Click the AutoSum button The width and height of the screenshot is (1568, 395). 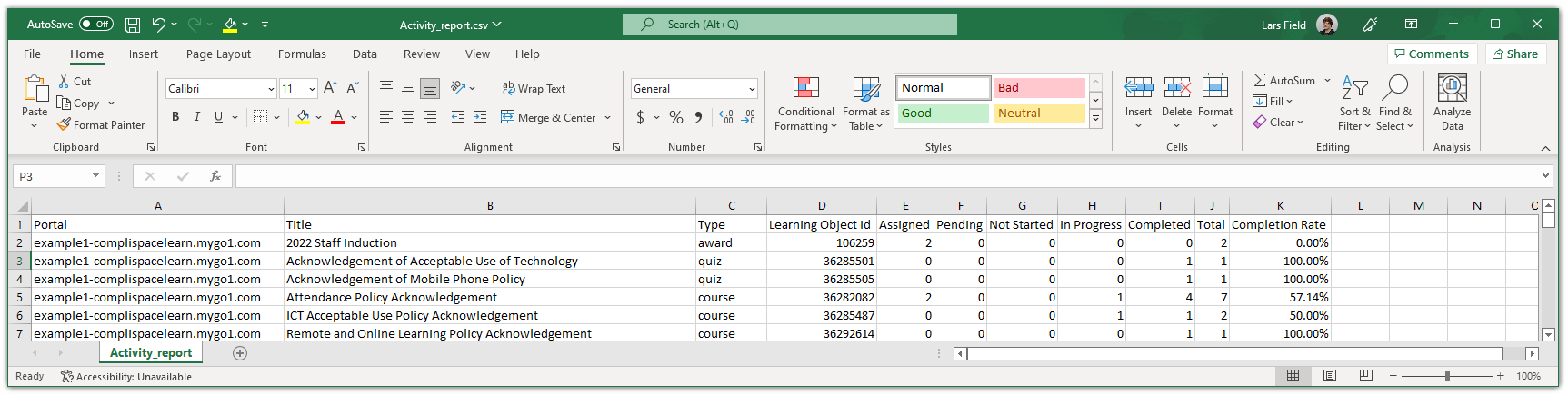point(1284,80)
